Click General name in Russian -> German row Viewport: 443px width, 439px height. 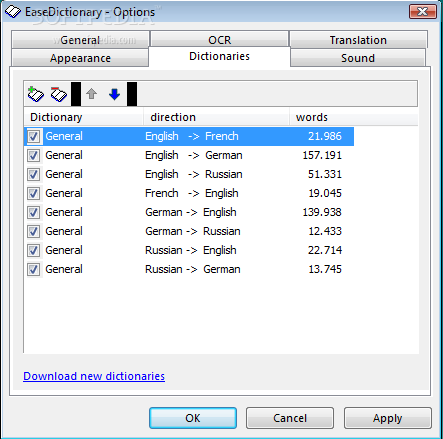[x=64, y=269]
